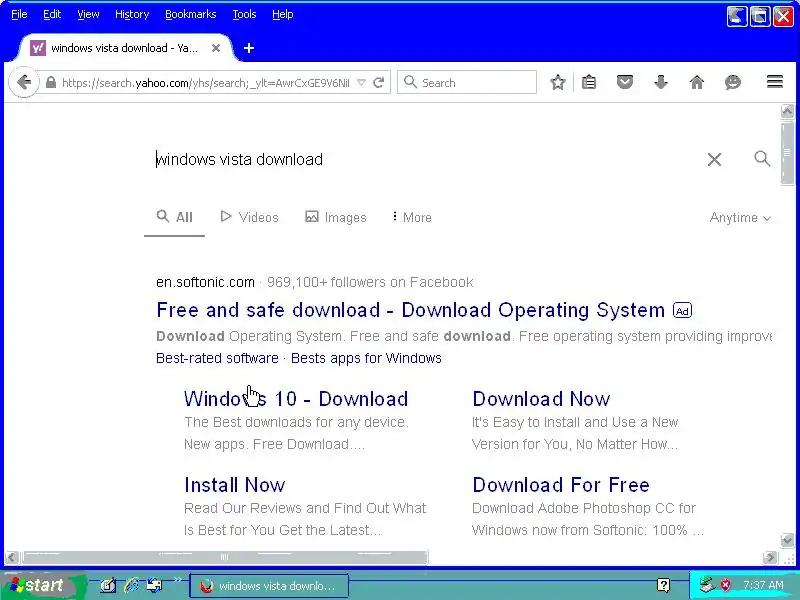Open the URL history dropdown arrow

click(361, 82)
